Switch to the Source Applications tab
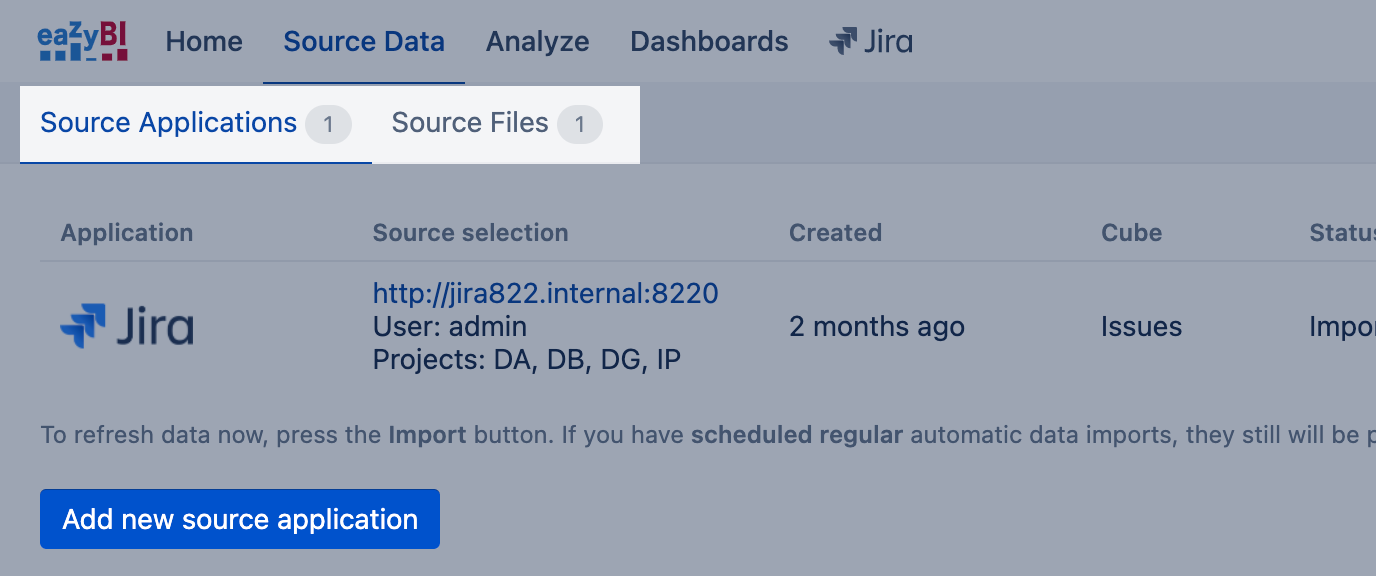This screenshot has width=1376, height=576. (168, 123)
